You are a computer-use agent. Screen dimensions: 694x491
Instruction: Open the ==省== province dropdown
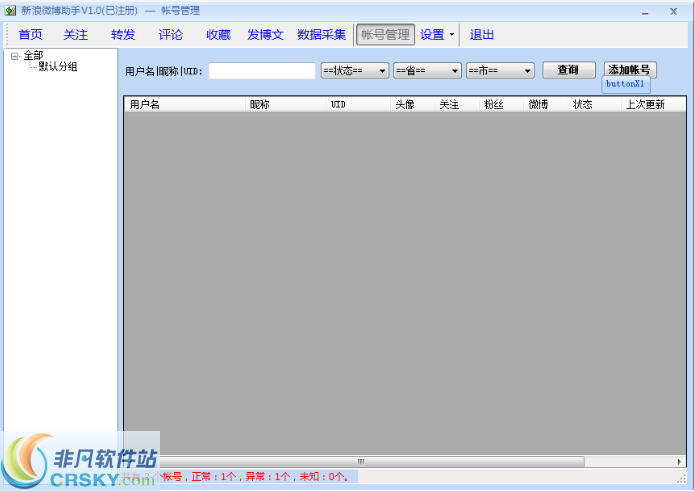[428, 71]
